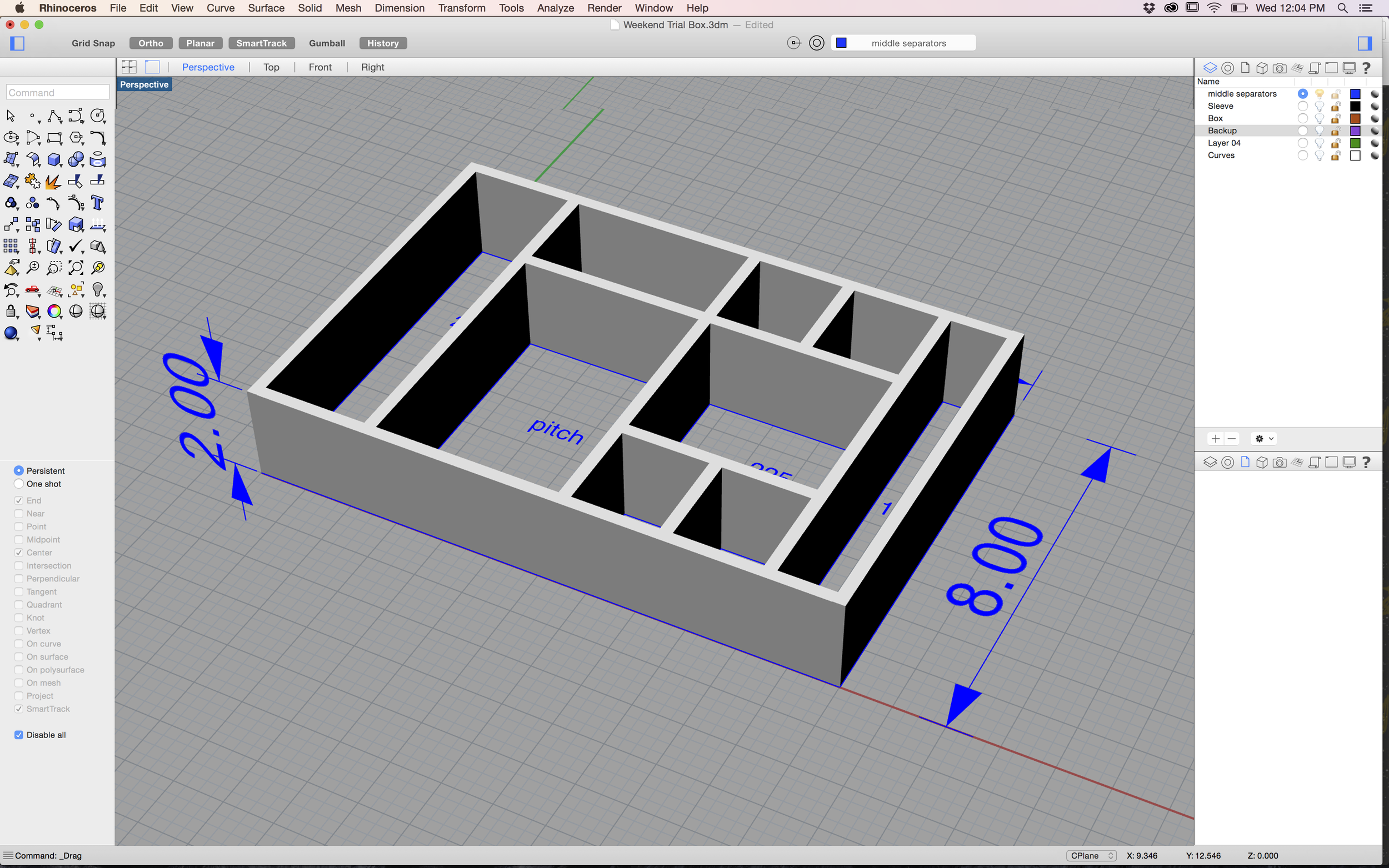Toggle the Gumball button
The height and width of the screenshot is (868, 1389).
[327, 43]
